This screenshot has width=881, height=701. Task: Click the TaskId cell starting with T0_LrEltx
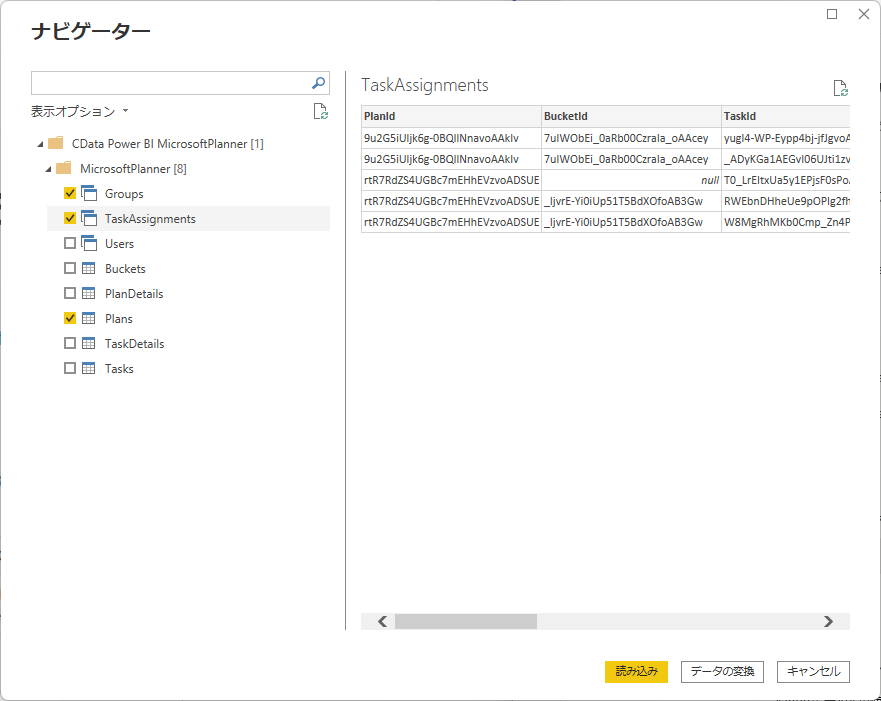pyautogui.click(x=785, y=180)
